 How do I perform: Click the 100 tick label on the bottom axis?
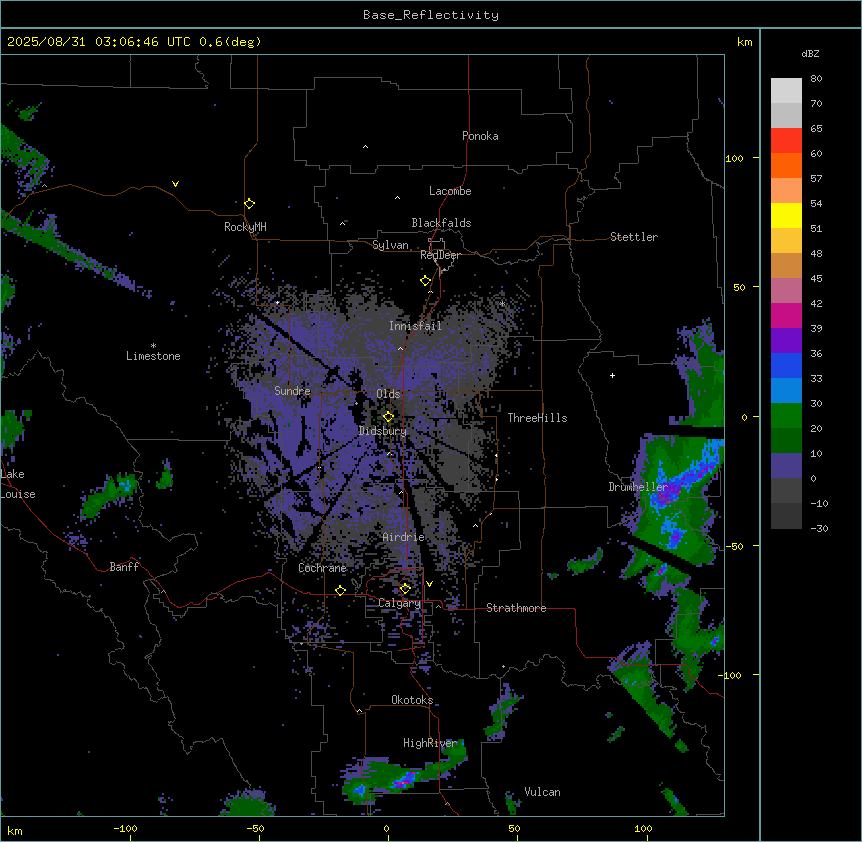click(x=643, y=828)
